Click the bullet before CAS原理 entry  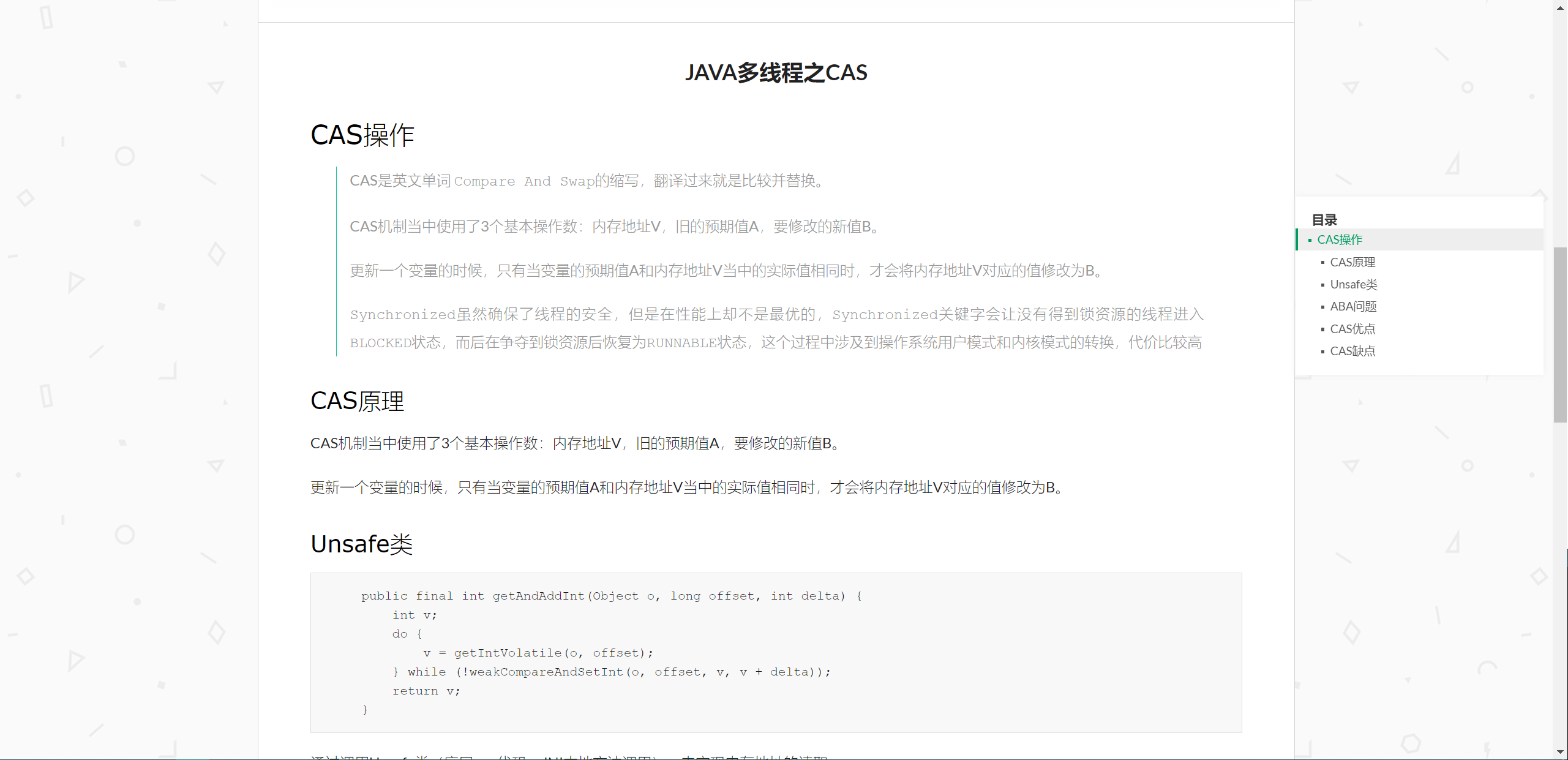(1322, 263)
